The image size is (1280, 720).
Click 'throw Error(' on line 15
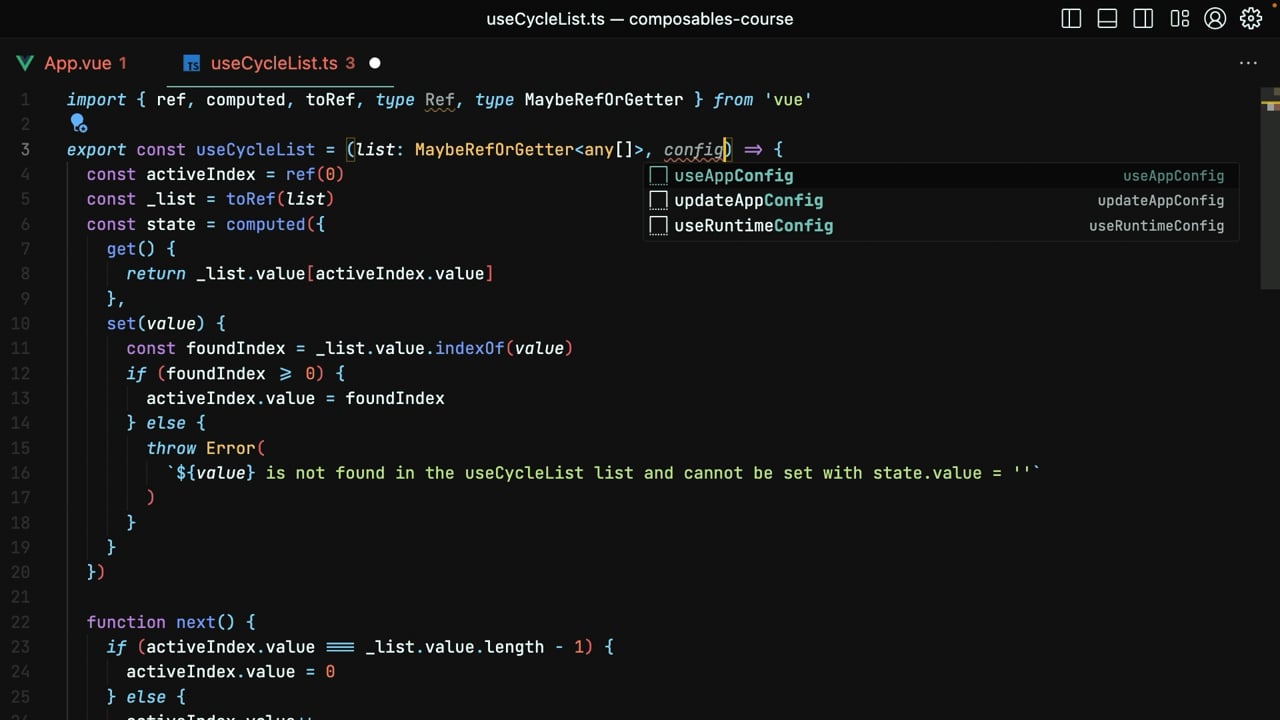206,448
